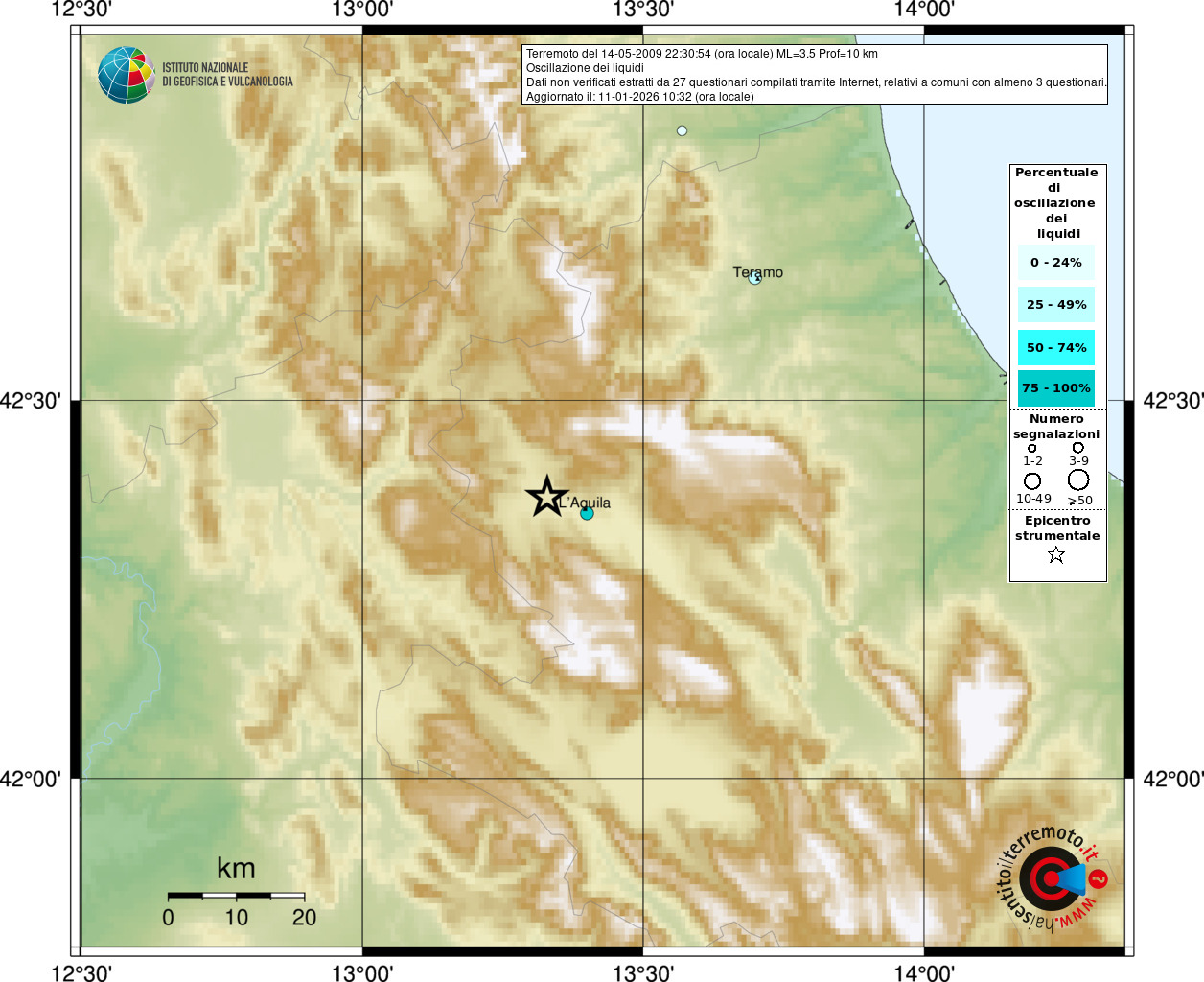Select the 25 - 49% color swatch
Image resolution: width=1204 pixels, height=982 pixels.
pyautogui.click(x=1056, y=305)
